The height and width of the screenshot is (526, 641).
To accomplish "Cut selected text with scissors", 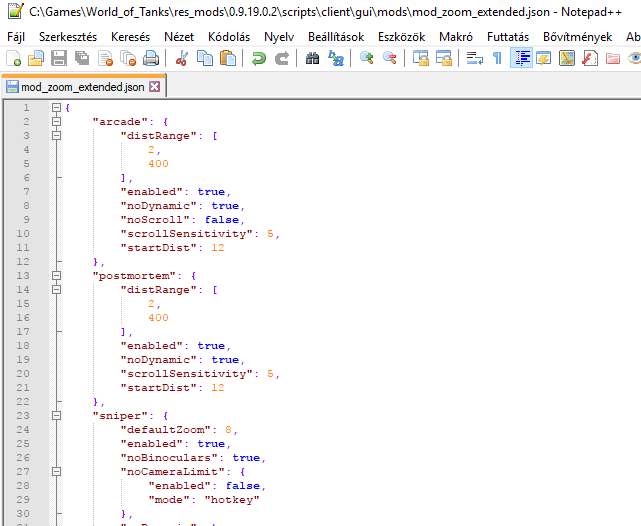I will pos(182,58).
